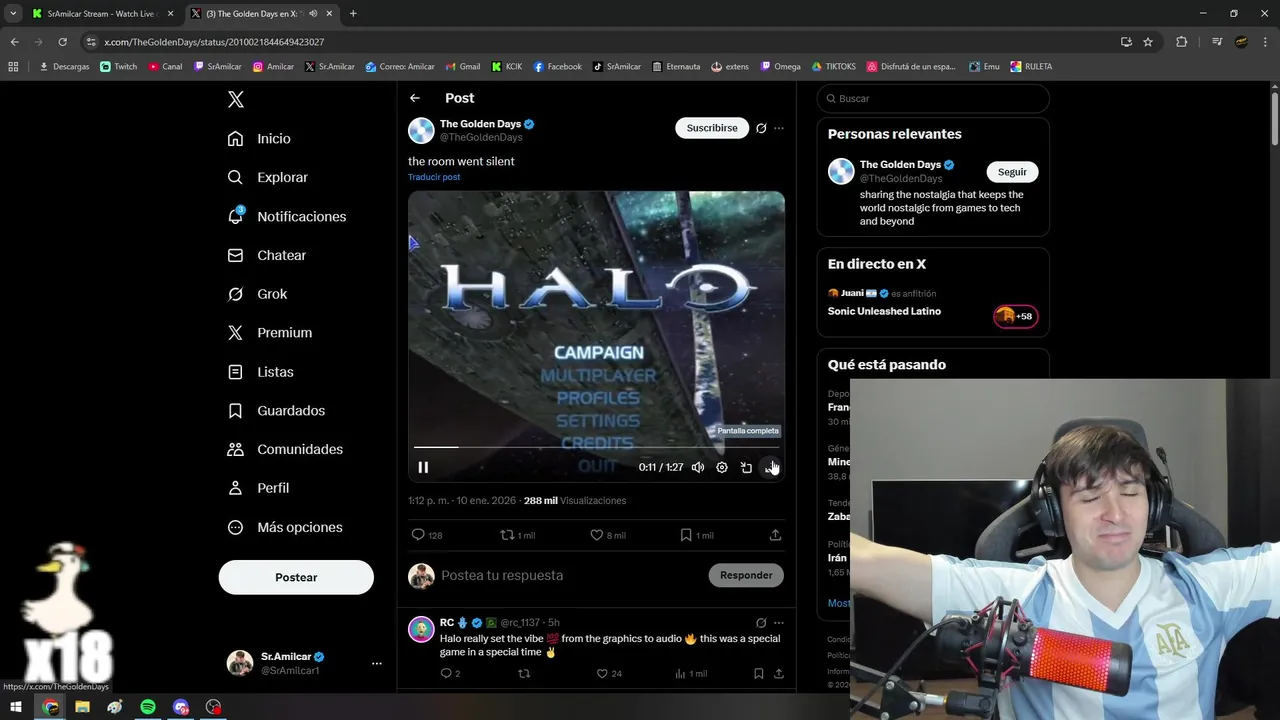Image resolution: width=1280 pixels, height=720 pixels.
Task: Bookmark the main post with 1 mil saves
Action: (x=696, y=535)
